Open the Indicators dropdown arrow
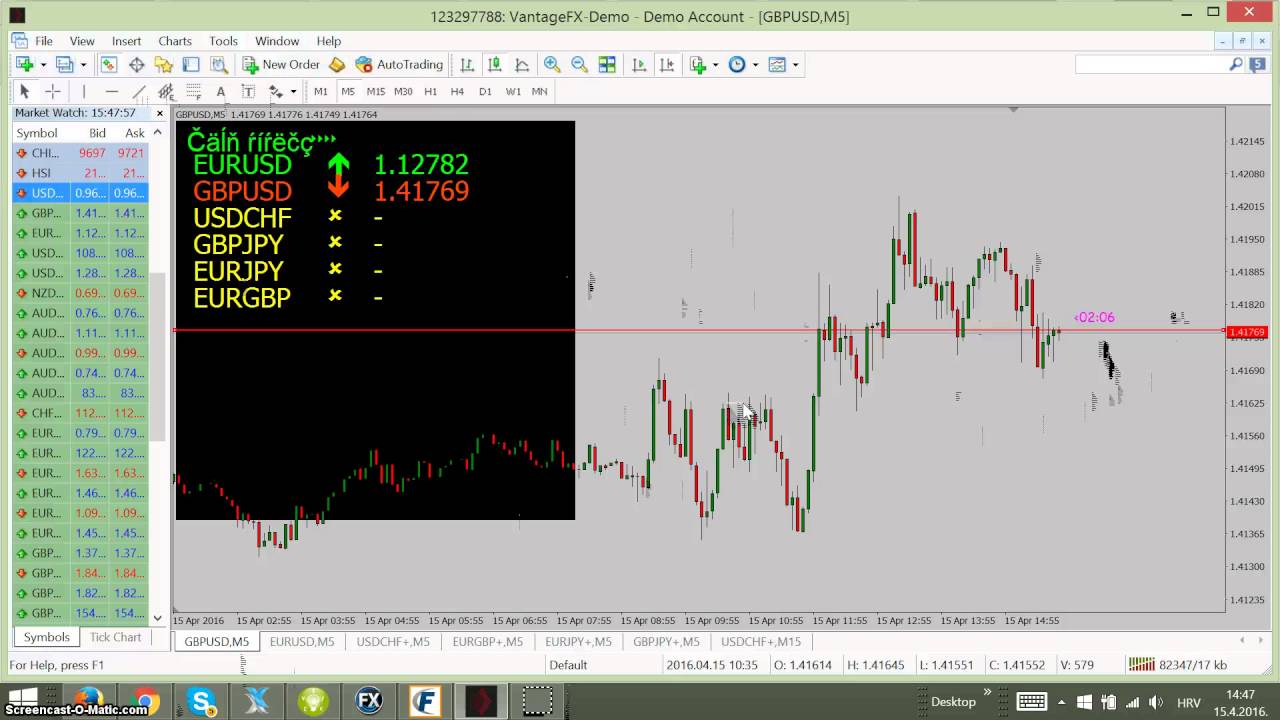The width and height of the screenshot is (1280, 720). (x=715, y=65)
